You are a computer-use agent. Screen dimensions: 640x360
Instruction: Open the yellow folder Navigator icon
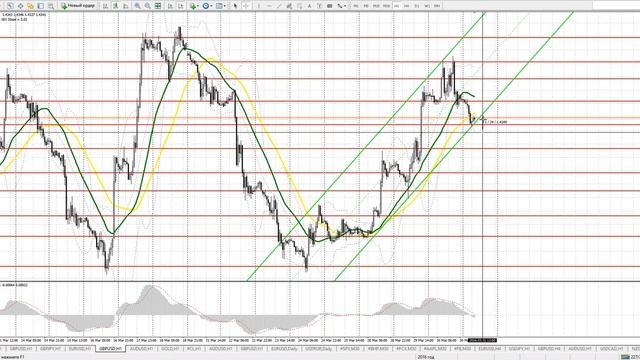pos(30,6)
